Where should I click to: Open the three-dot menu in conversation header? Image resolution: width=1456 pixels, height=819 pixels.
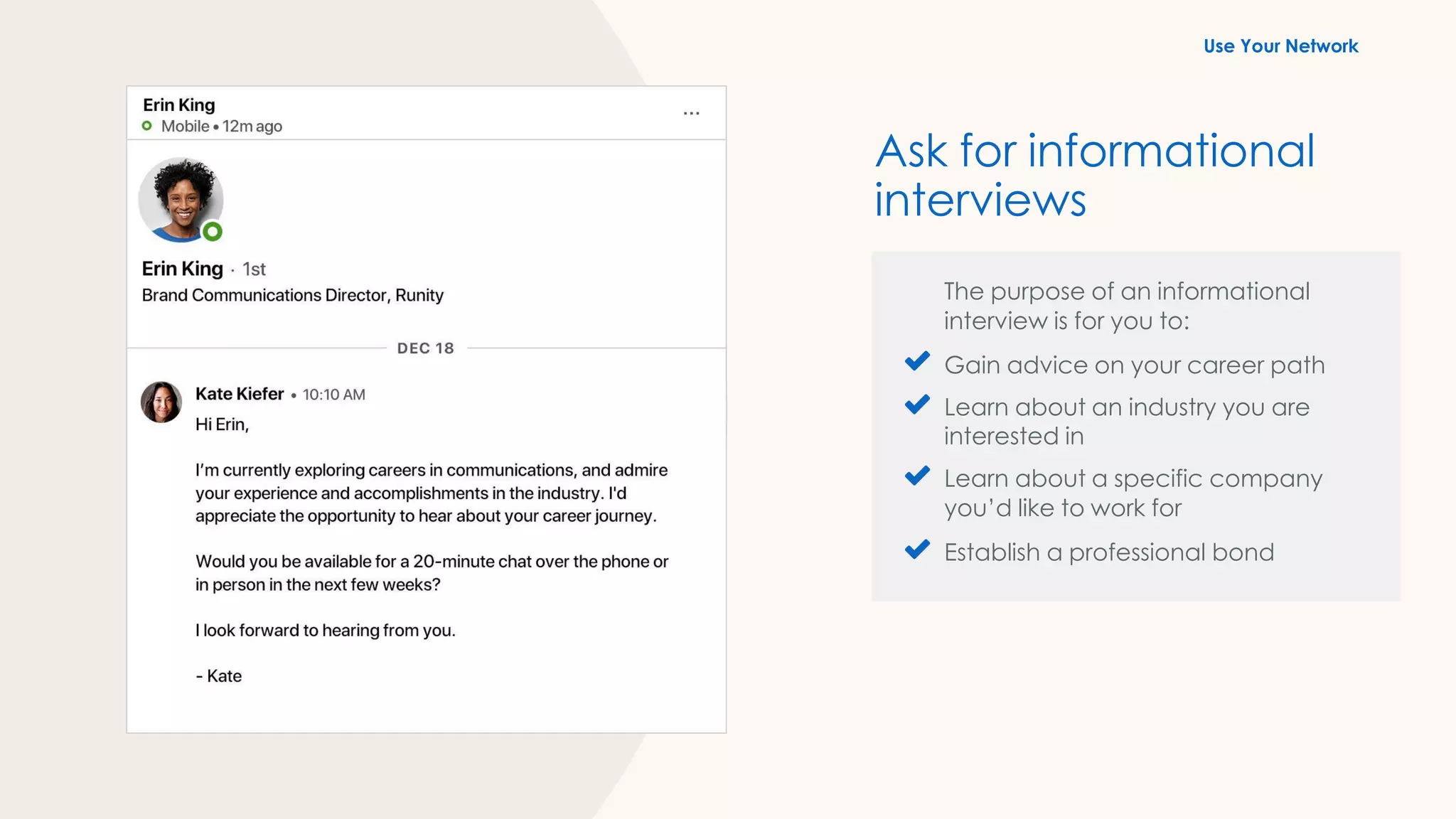click(x=691, y=113)
